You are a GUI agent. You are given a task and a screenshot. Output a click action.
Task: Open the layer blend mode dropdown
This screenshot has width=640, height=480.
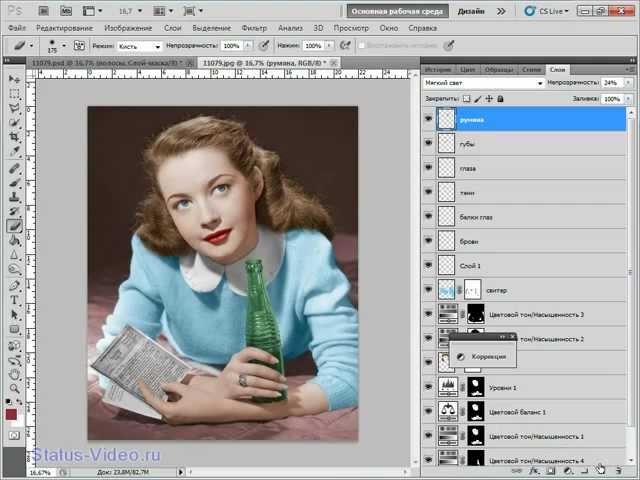click(x=484, y=83)
